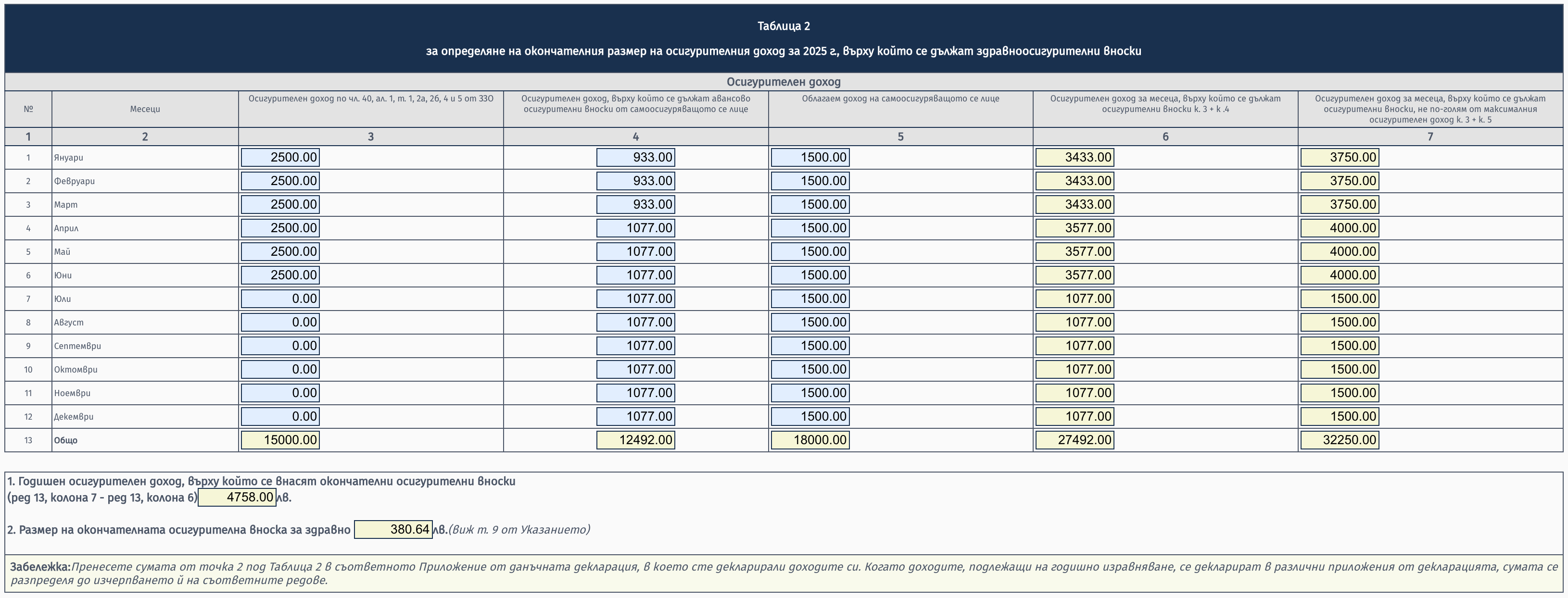The width and height of the screenshot is (1568, 598).
Task: Select December column 5 field 1500.00
Action: pos(809,416)
